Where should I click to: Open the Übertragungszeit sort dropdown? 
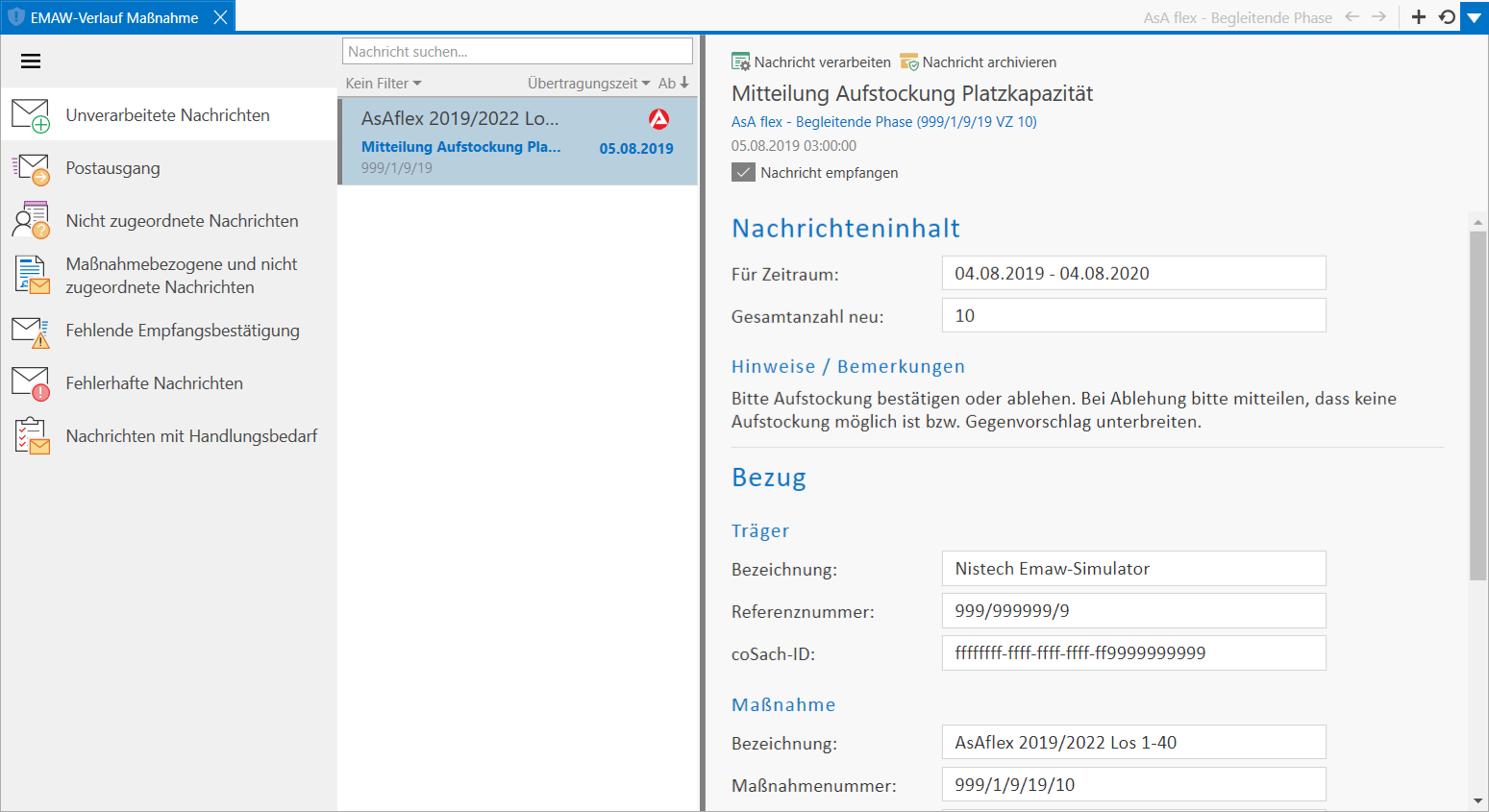(x=588, y=84)
